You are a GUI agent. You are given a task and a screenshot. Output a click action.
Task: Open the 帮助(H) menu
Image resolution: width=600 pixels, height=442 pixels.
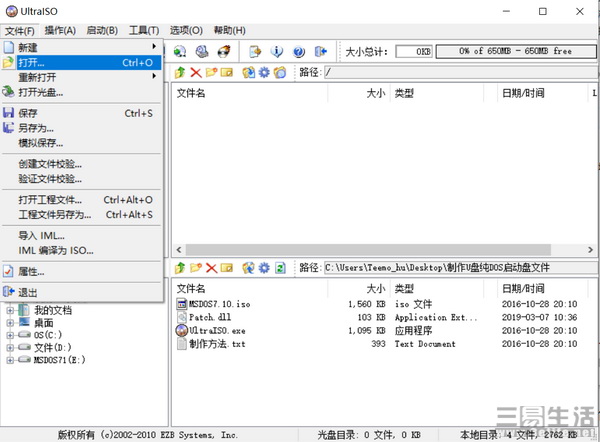click(229, 31)
